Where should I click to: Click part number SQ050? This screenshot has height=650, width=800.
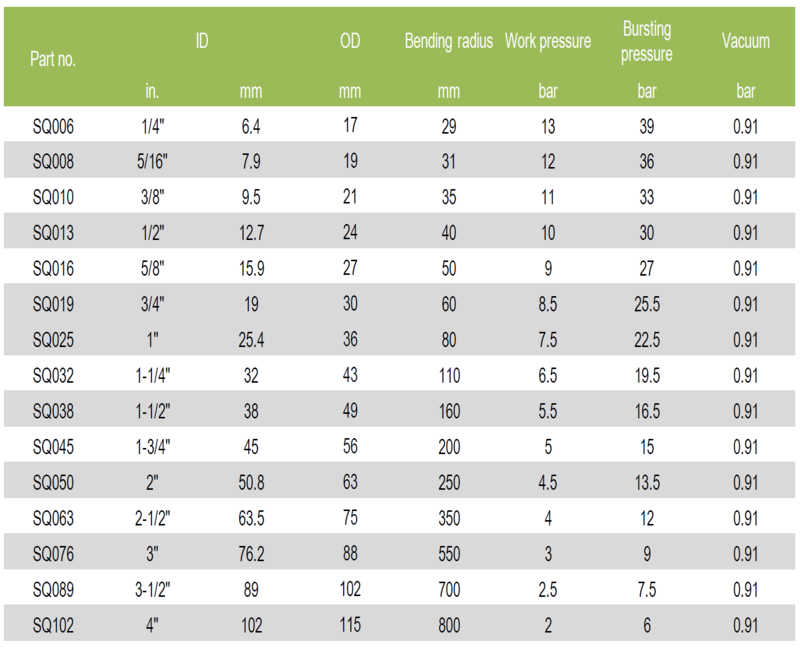[54, 483]
